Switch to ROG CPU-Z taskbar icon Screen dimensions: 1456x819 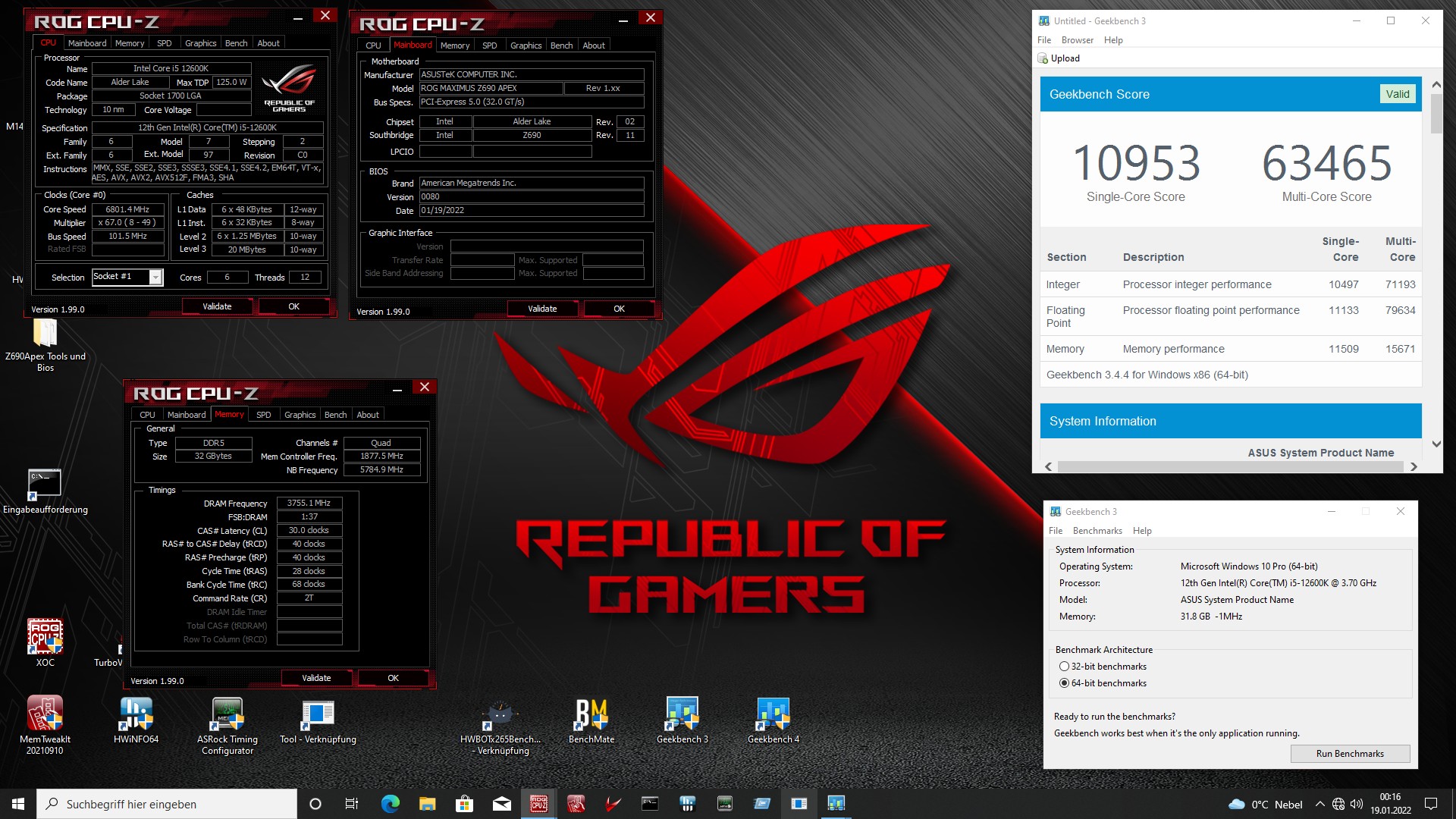[539, 804]
